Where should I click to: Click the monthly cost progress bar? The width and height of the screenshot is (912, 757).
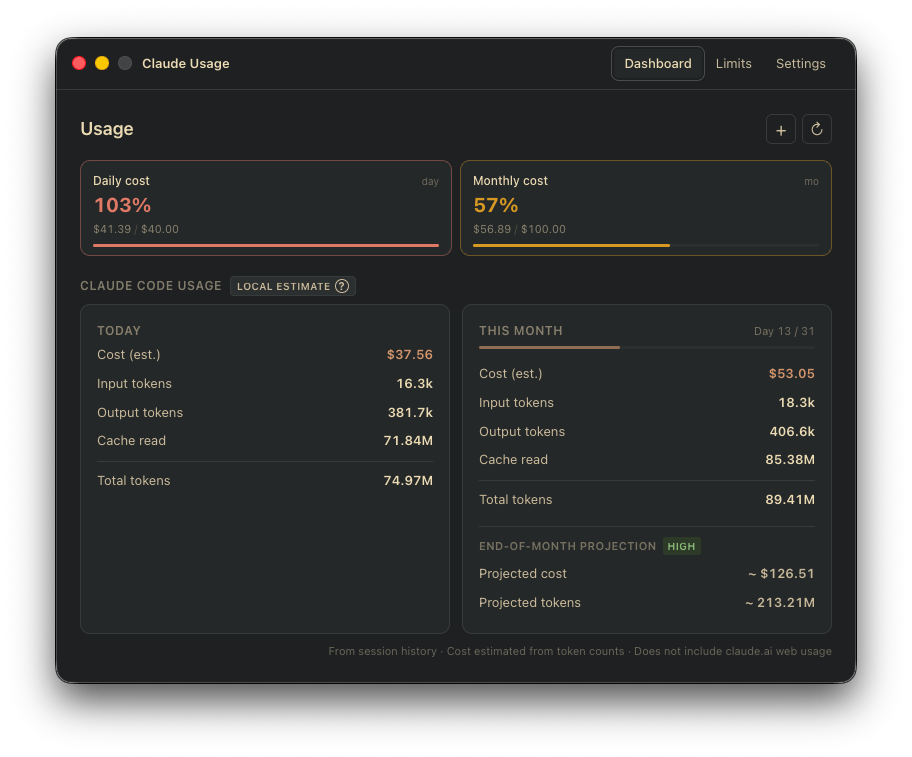[646, 244]
